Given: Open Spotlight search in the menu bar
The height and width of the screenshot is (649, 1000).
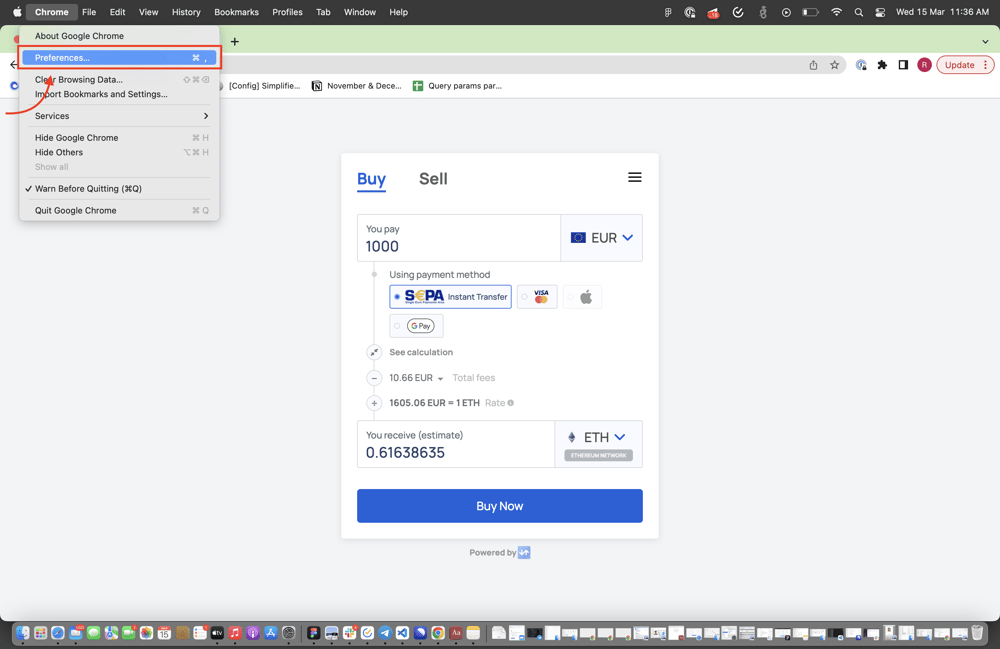Looking at the screenshot, I should pos(858,12).
